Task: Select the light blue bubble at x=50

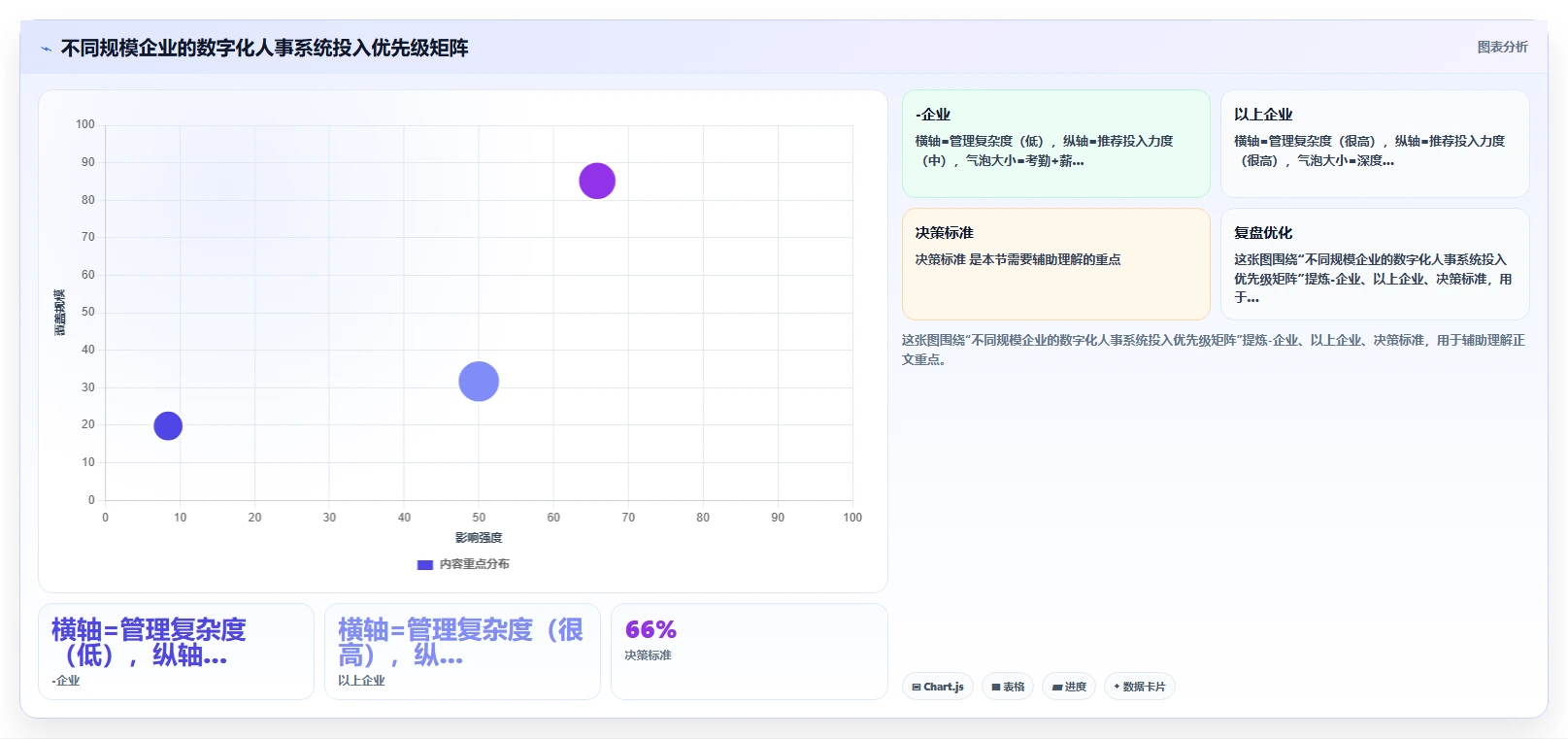Action: (x=479, y=382)
